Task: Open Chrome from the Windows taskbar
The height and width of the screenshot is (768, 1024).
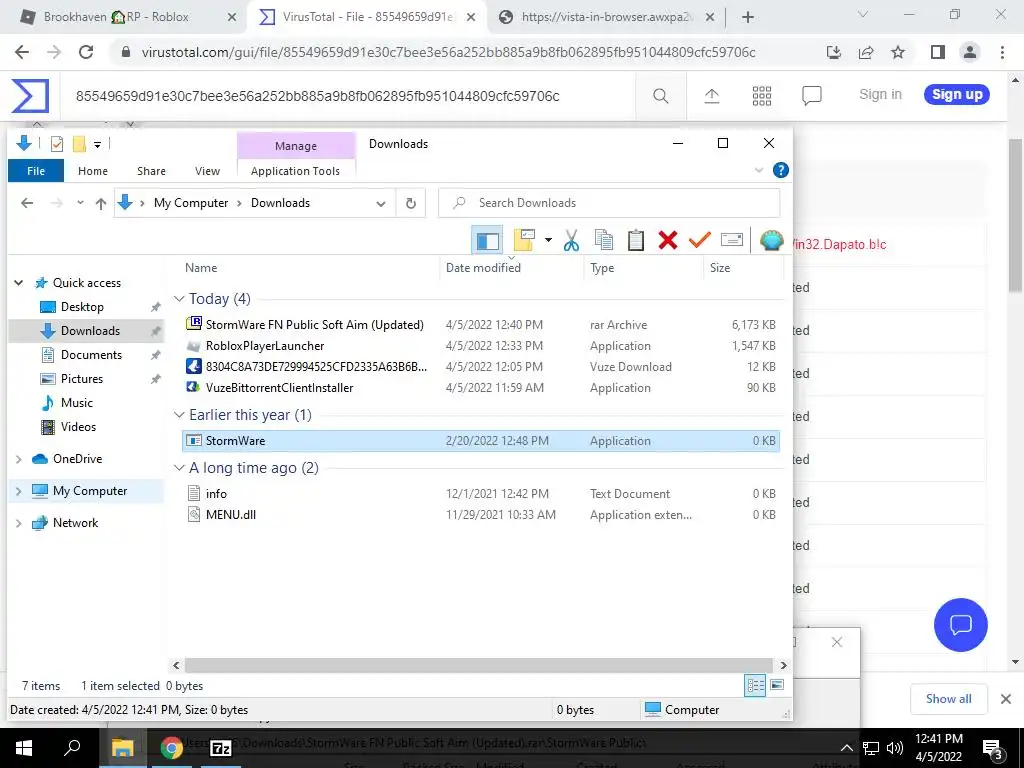Action: [x=171, y=747]
